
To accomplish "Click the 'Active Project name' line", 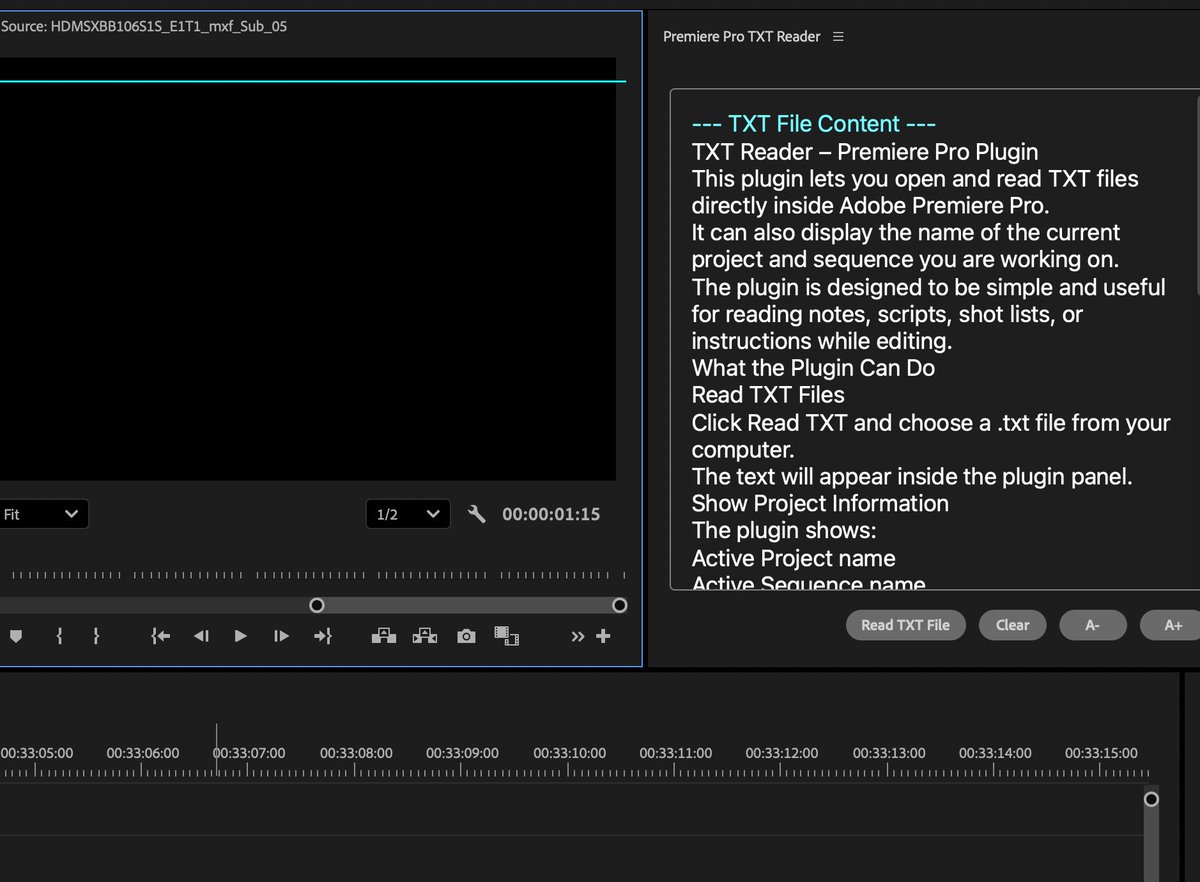I will pyautogui.click(x=793, y=558).
